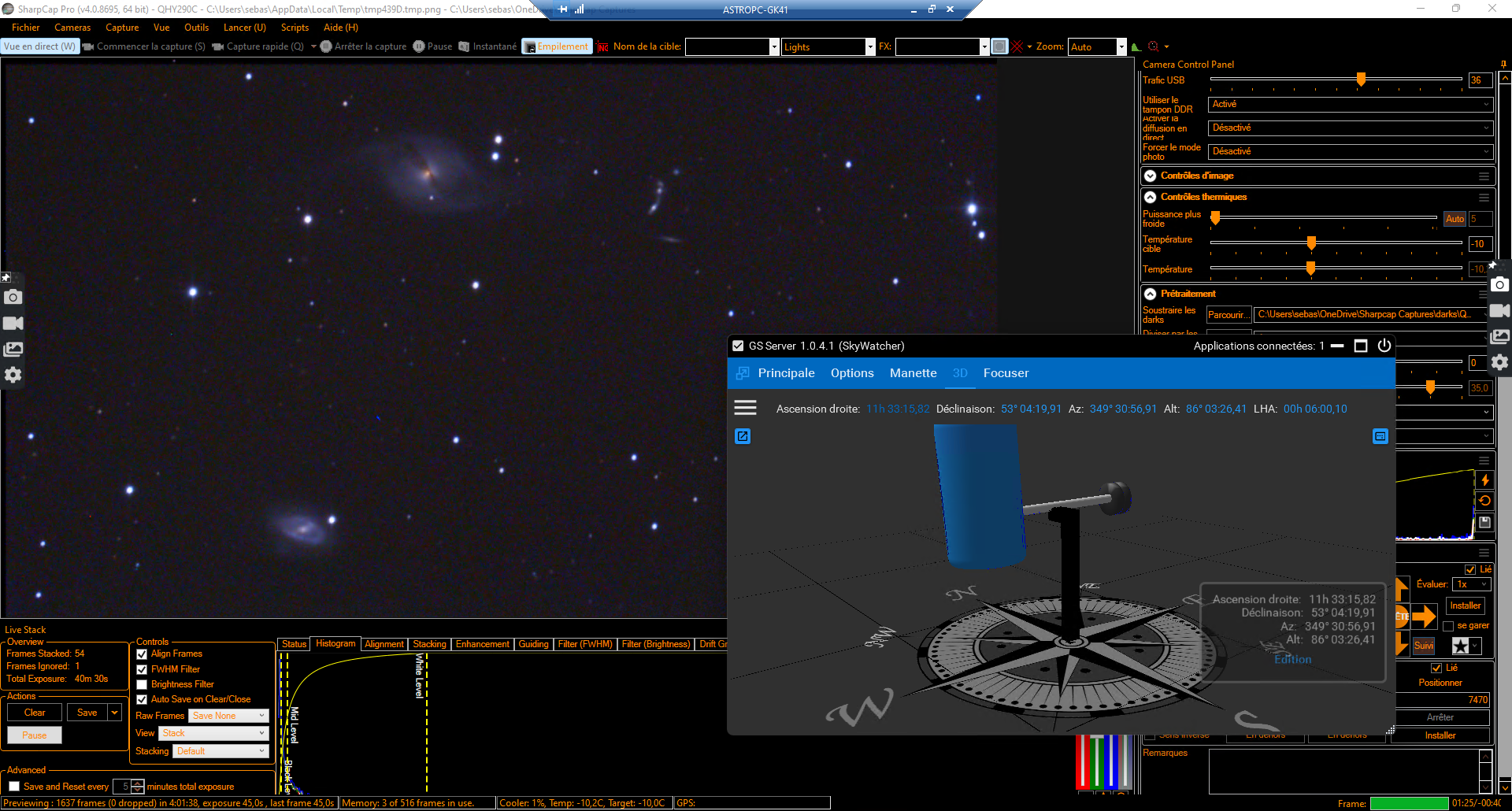The image size is (1512, 811).
Task: Open the Raw Frames Save None dropdown
Action: (228, 716)
